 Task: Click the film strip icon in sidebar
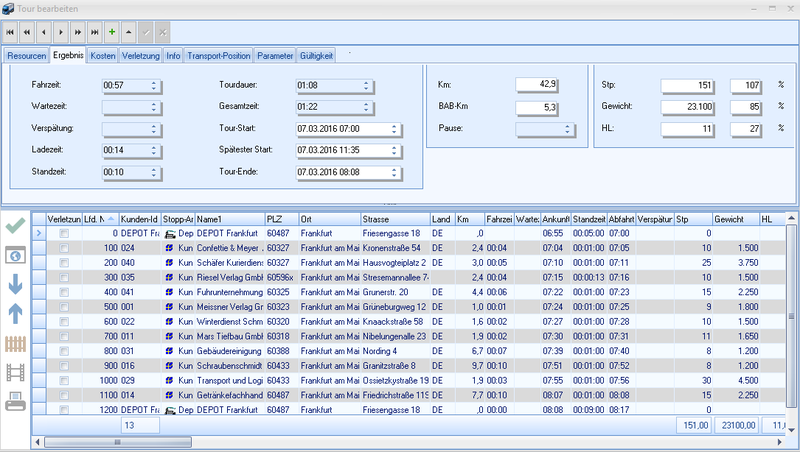[16, 373]
